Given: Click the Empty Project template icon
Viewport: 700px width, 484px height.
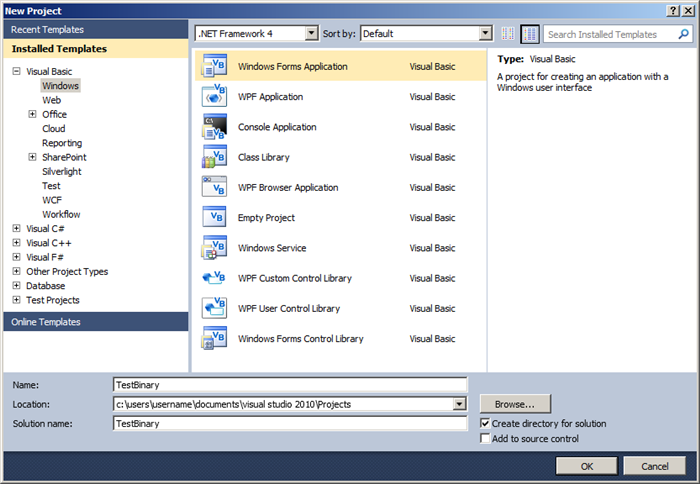Looking at the screenshot, I should [214, 217].
